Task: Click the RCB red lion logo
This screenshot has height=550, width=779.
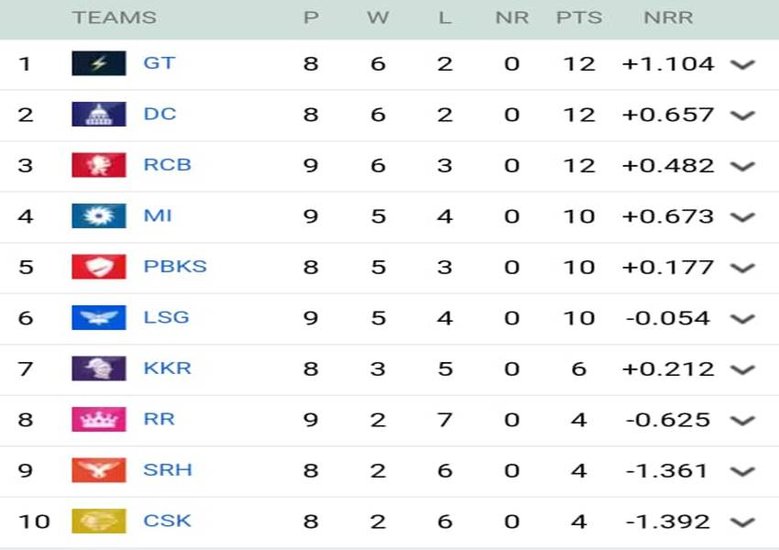Action: tap(99, 165)
